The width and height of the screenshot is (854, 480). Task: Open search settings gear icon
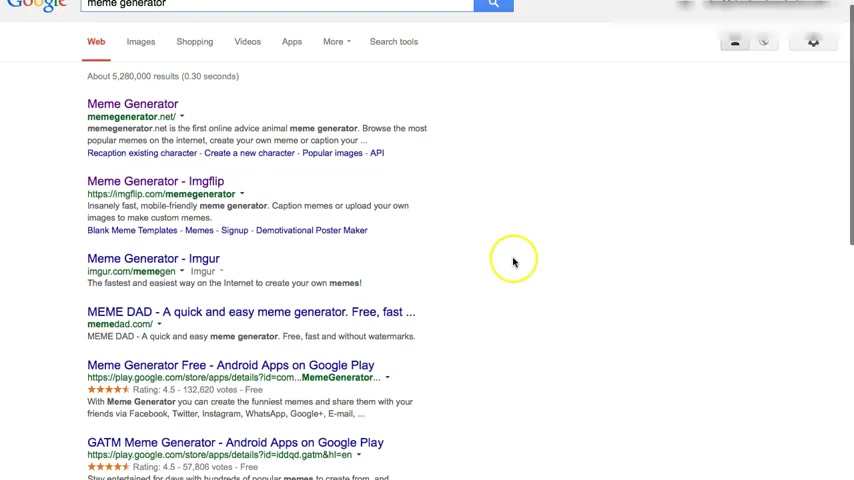pos(813,42)
